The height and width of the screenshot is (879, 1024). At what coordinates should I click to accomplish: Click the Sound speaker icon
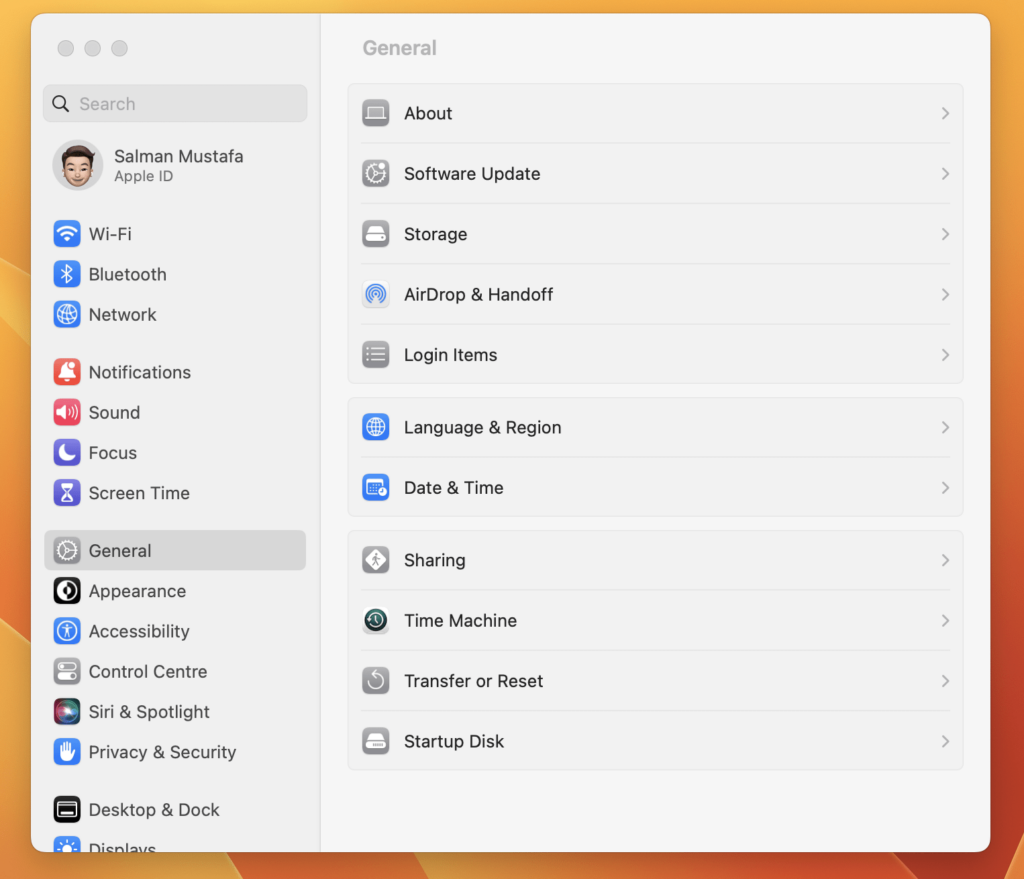pos(67,413)
